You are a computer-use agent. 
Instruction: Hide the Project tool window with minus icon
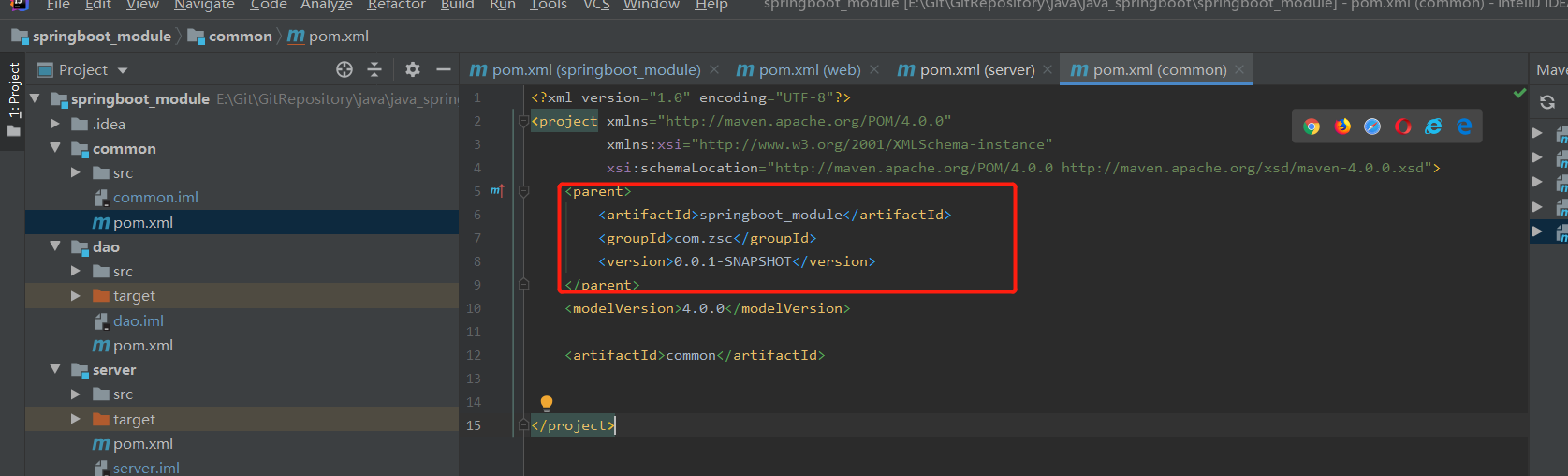(444, 69)
